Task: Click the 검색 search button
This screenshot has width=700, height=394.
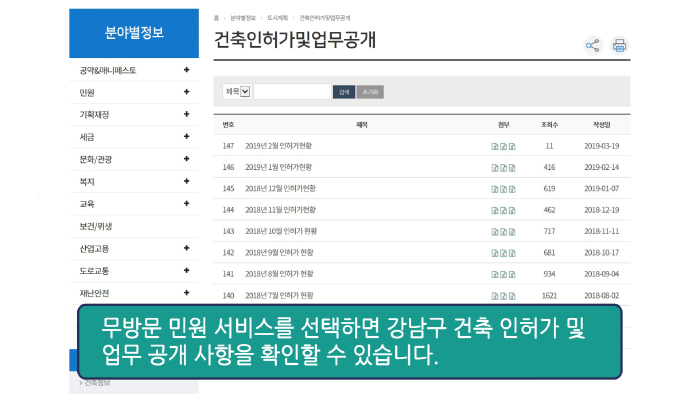Action: point(344,92)
